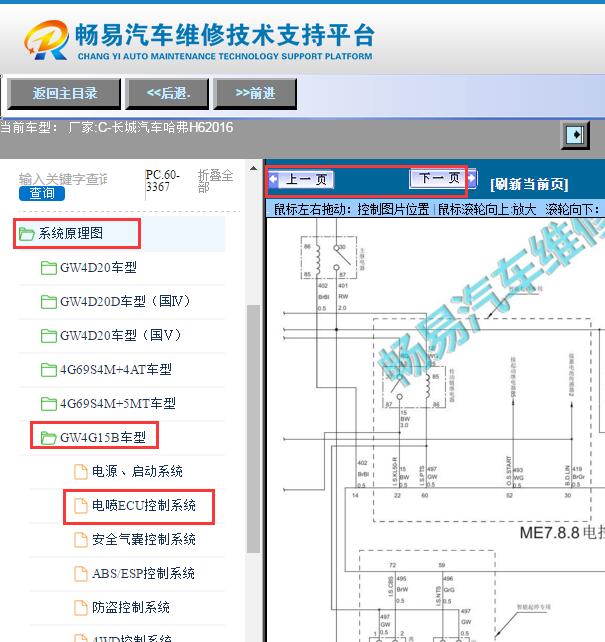The width and height of the screenshot is (605, 642).
Task: Click the tree panel scrollbar up arrow
Action: click(x=253, y=168)
